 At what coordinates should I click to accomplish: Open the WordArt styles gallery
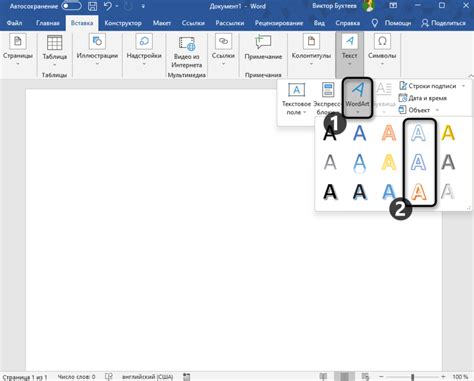click(357, 98)
